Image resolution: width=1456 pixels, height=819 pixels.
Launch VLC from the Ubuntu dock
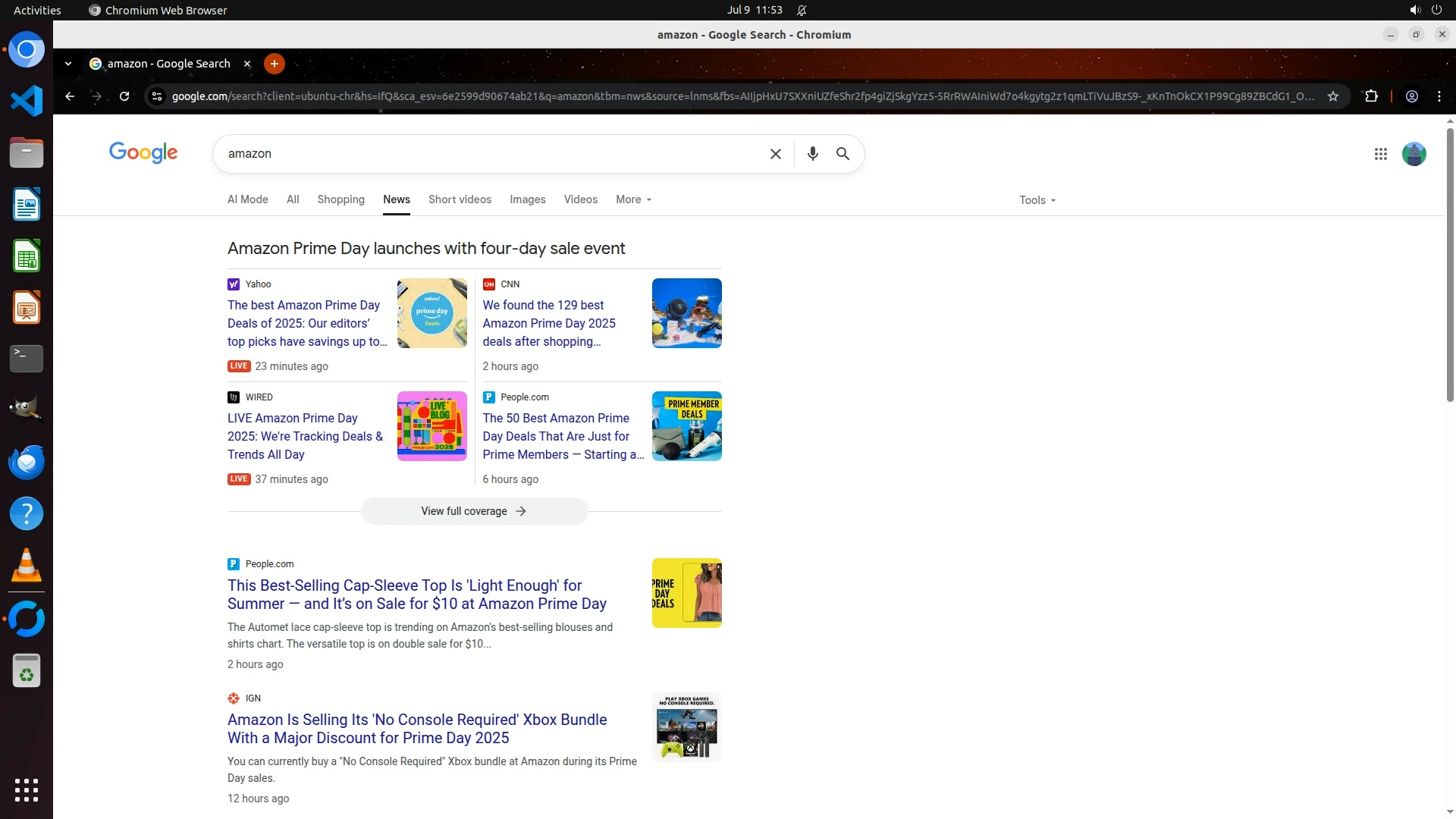click(x=27, y=566)
